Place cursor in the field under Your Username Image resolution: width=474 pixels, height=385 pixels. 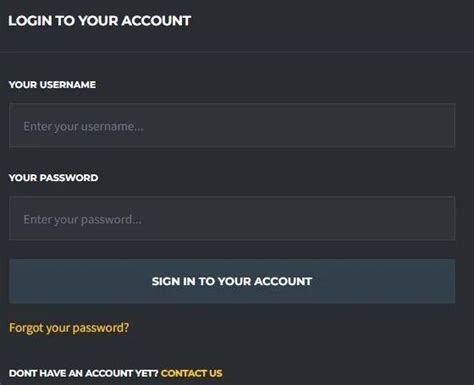[x=232, y=125]
